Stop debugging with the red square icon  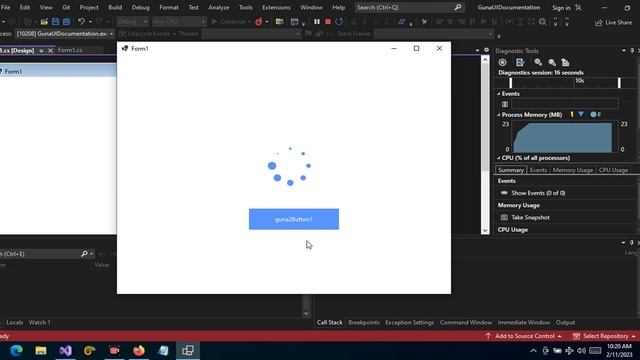[328, 22]
